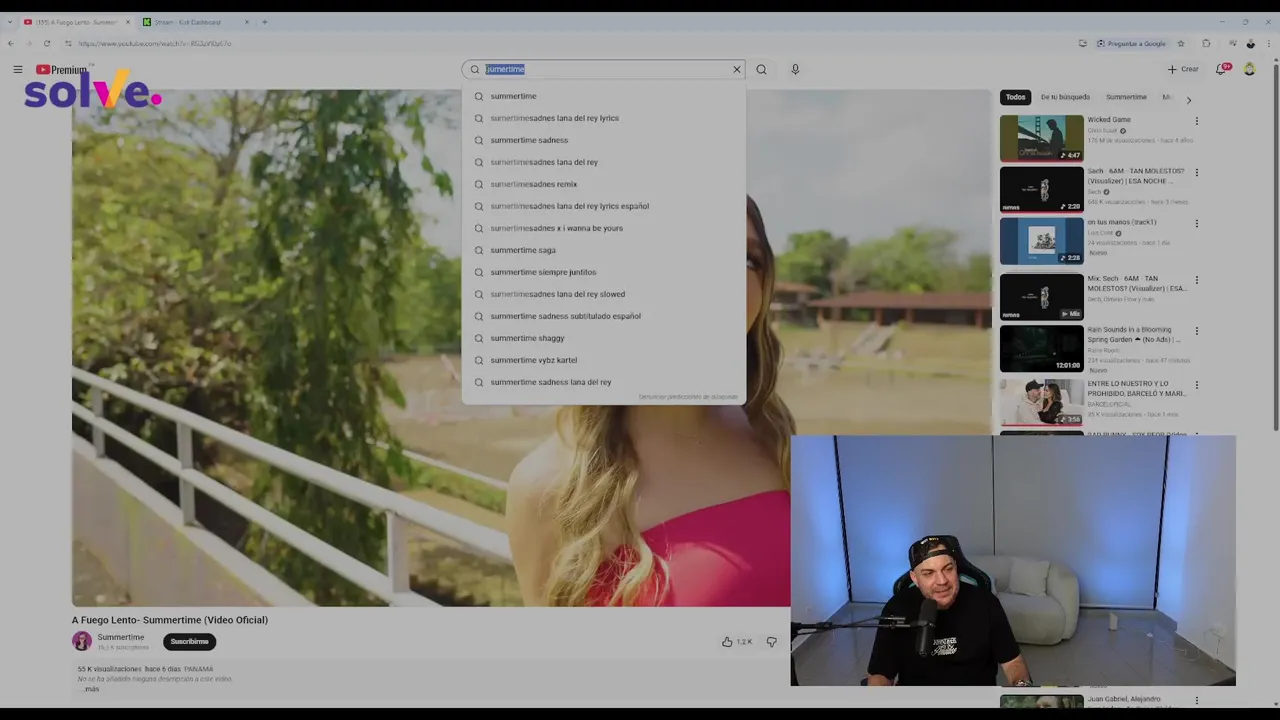
Task: Open site information icon in address bar
Action: 68,43
